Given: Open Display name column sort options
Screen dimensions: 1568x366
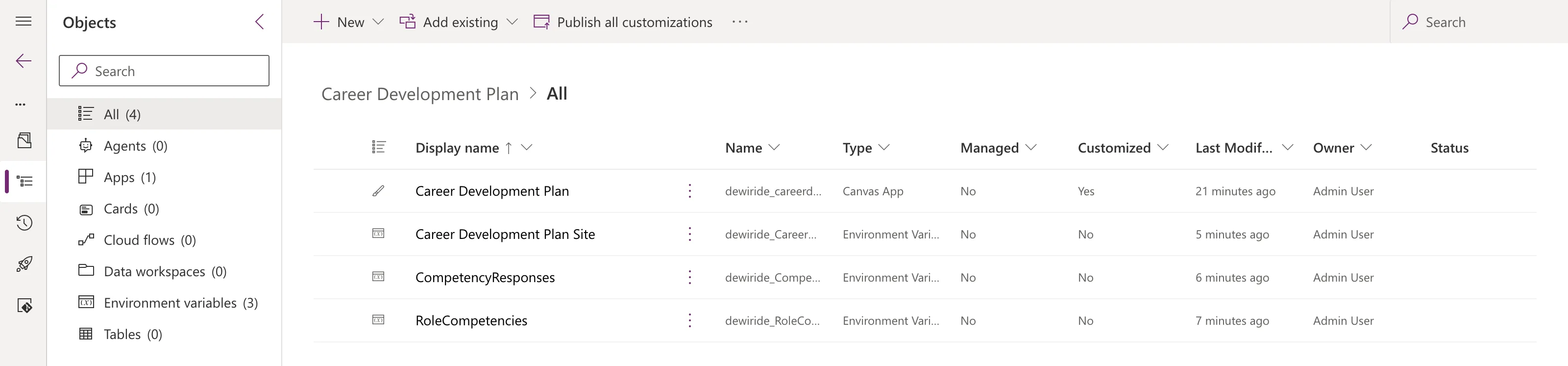Looking at the screenshot, I should (x=527, y=147).
